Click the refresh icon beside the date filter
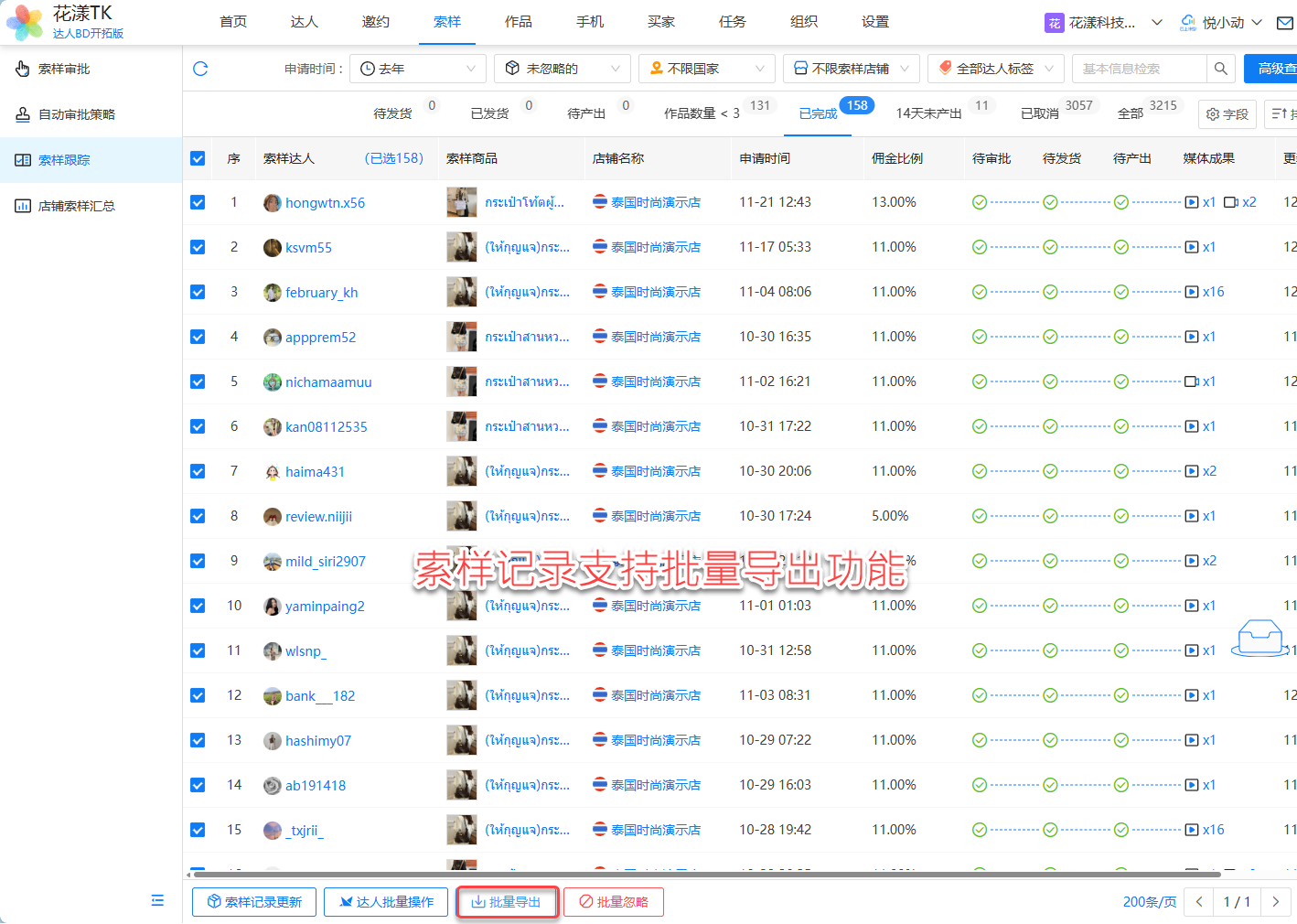The width and height of the screenshot is (1297, 924). coord(200,69)
